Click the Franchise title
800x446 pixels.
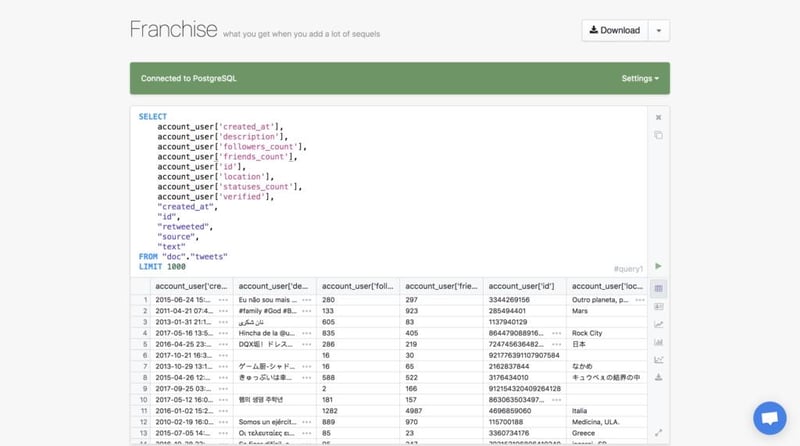tap(173, 29)
